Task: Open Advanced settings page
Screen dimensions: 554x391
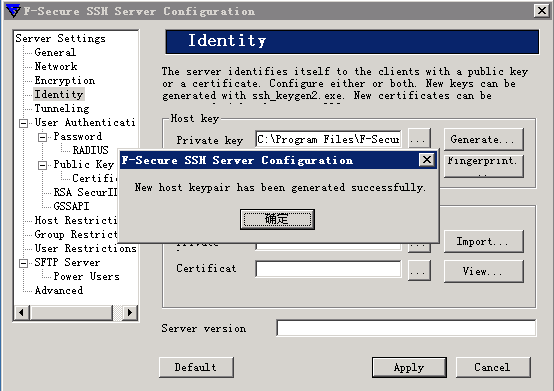Action: coord(59,290)
